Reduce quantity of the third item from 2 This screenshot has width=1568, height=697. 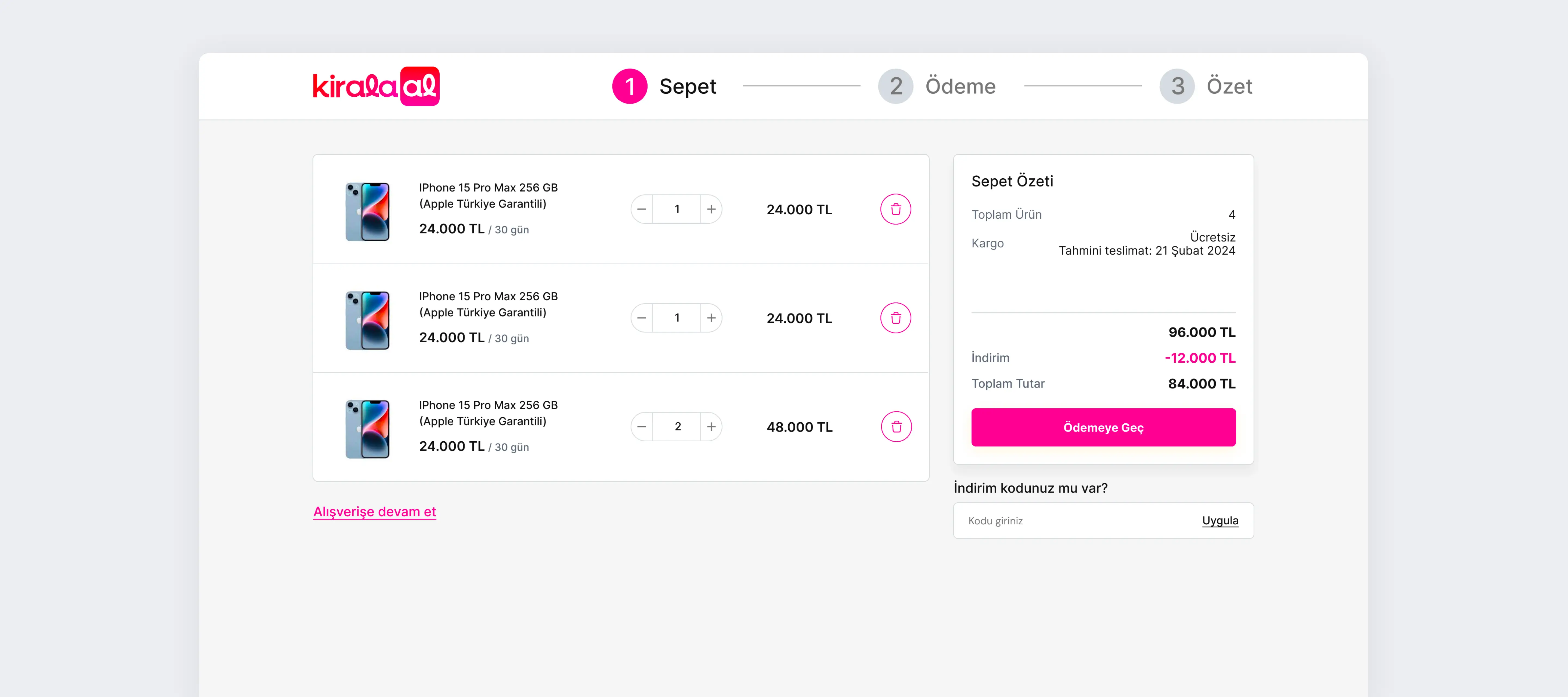[x=642, y=427]
